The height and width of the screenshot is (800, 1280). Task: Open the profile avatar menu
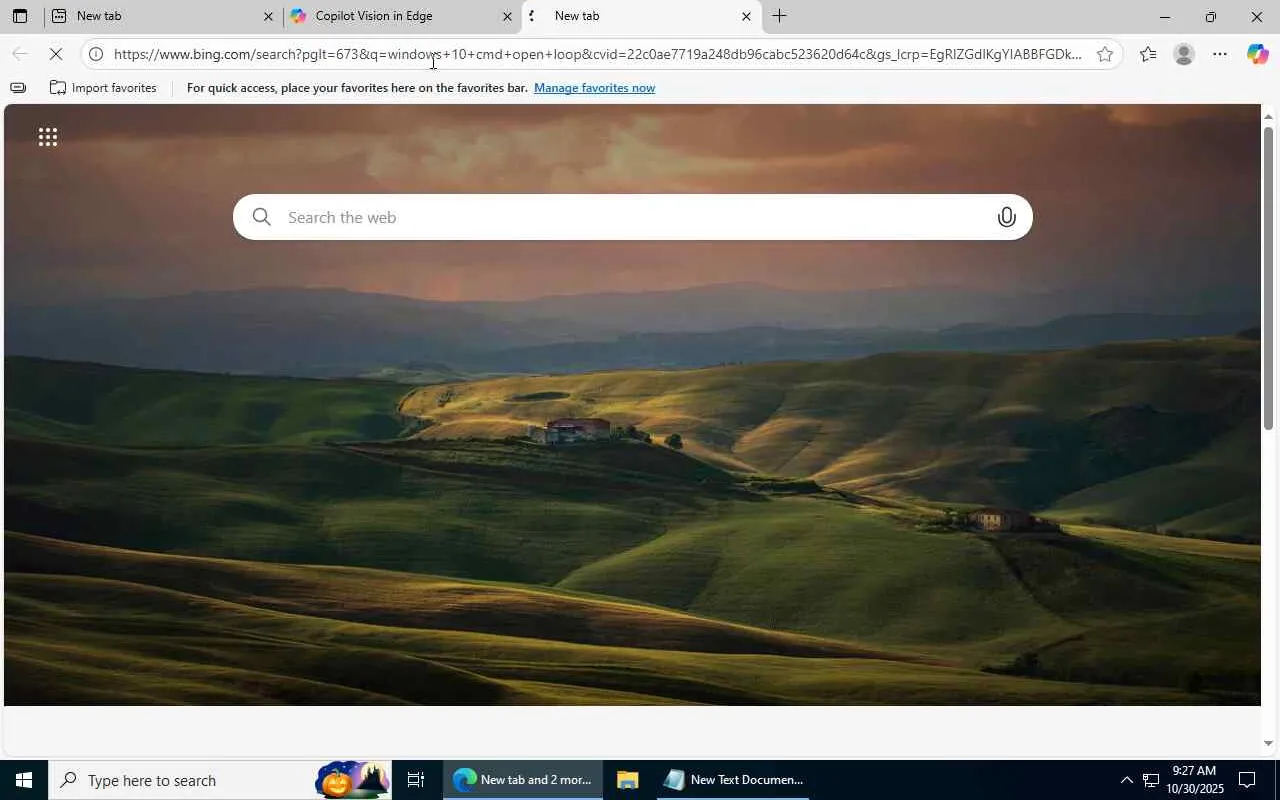point(1184,54)
